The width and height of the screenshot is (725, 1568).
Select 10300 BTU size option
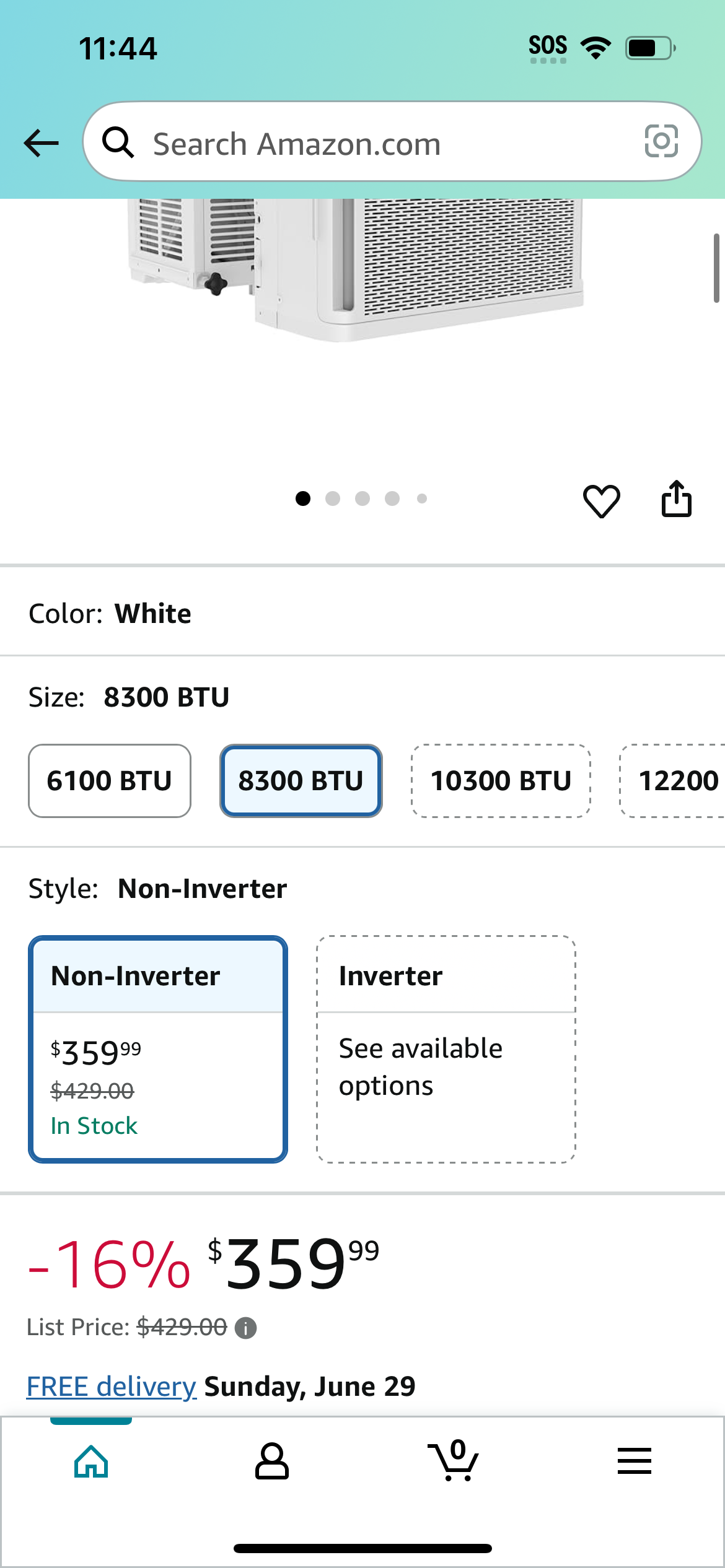click(x=501, y=781)
